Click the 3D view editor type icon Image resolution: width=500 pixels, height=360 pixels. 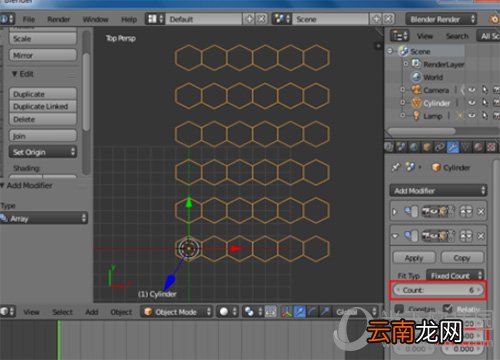pos(7,312)
